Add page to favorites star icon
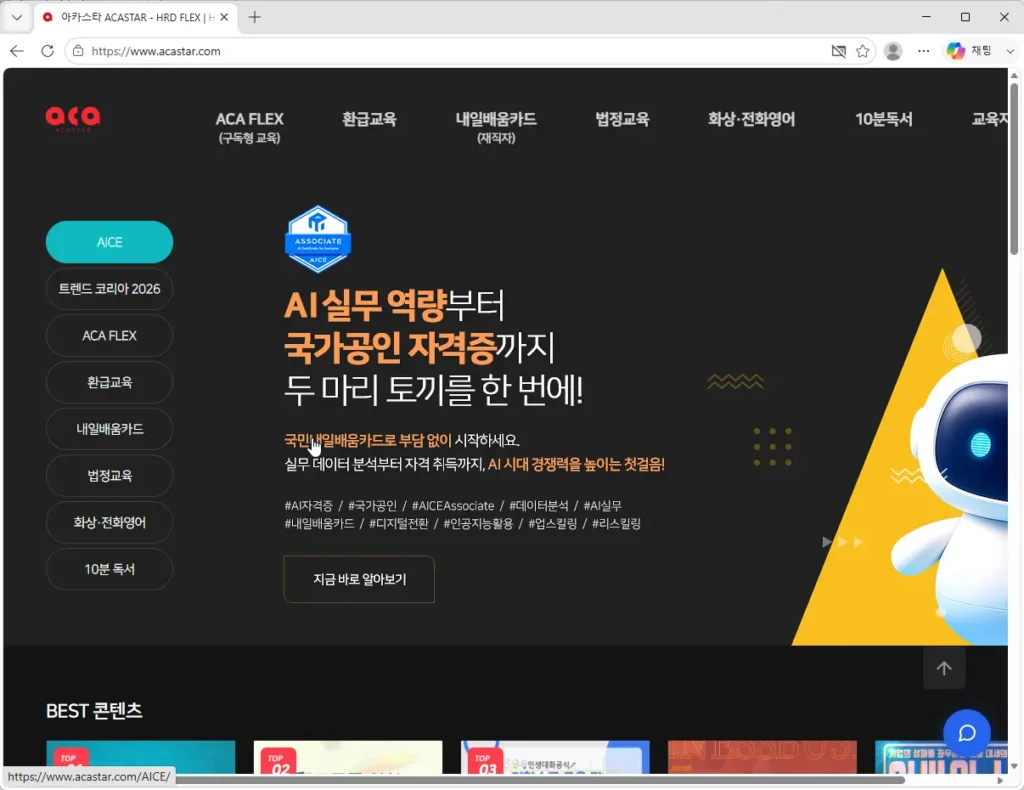The height and width of the screenshot is (790, 1024). (x=863, y=51)
